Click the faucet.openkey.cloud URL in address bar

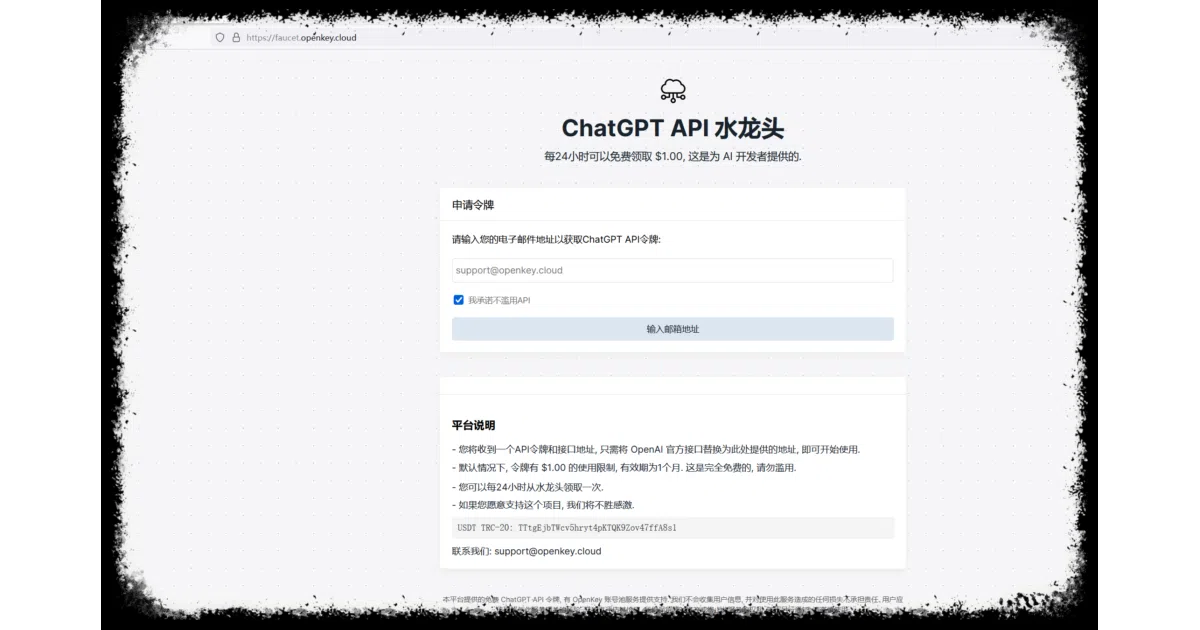click(x=301, y=38)
